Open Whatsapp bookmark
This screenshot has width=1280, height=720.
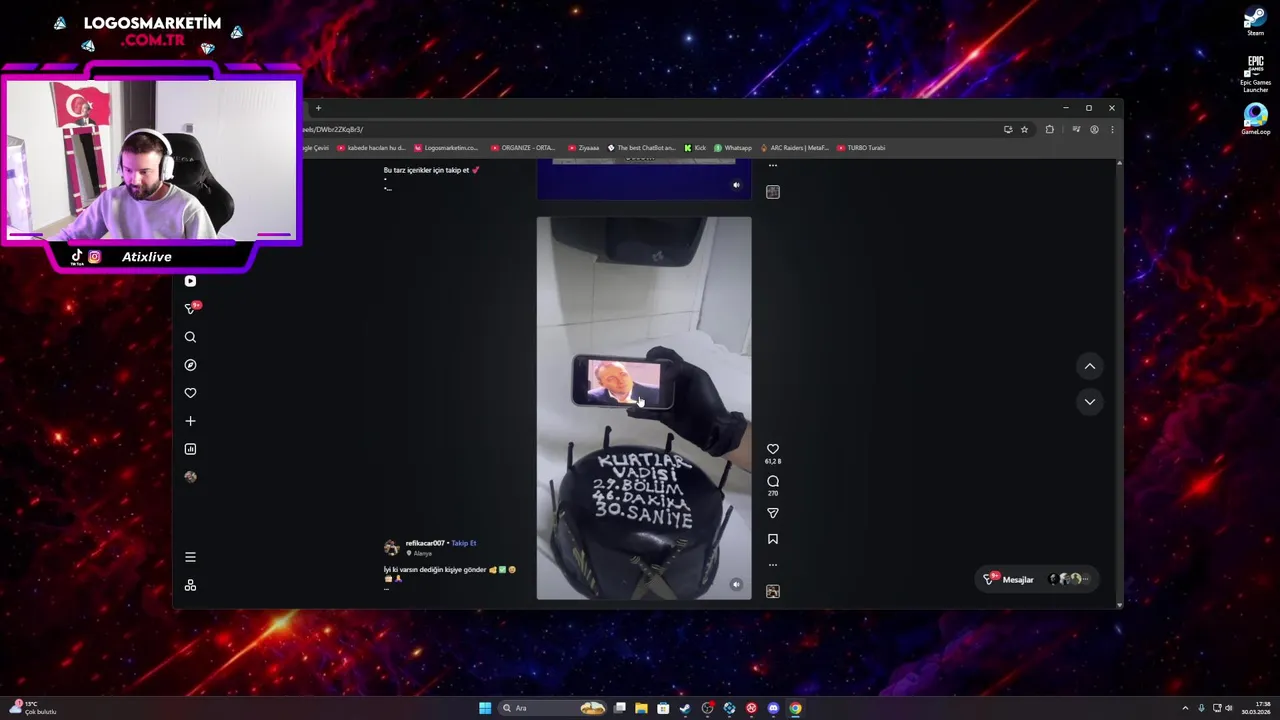tap(733, 148)
